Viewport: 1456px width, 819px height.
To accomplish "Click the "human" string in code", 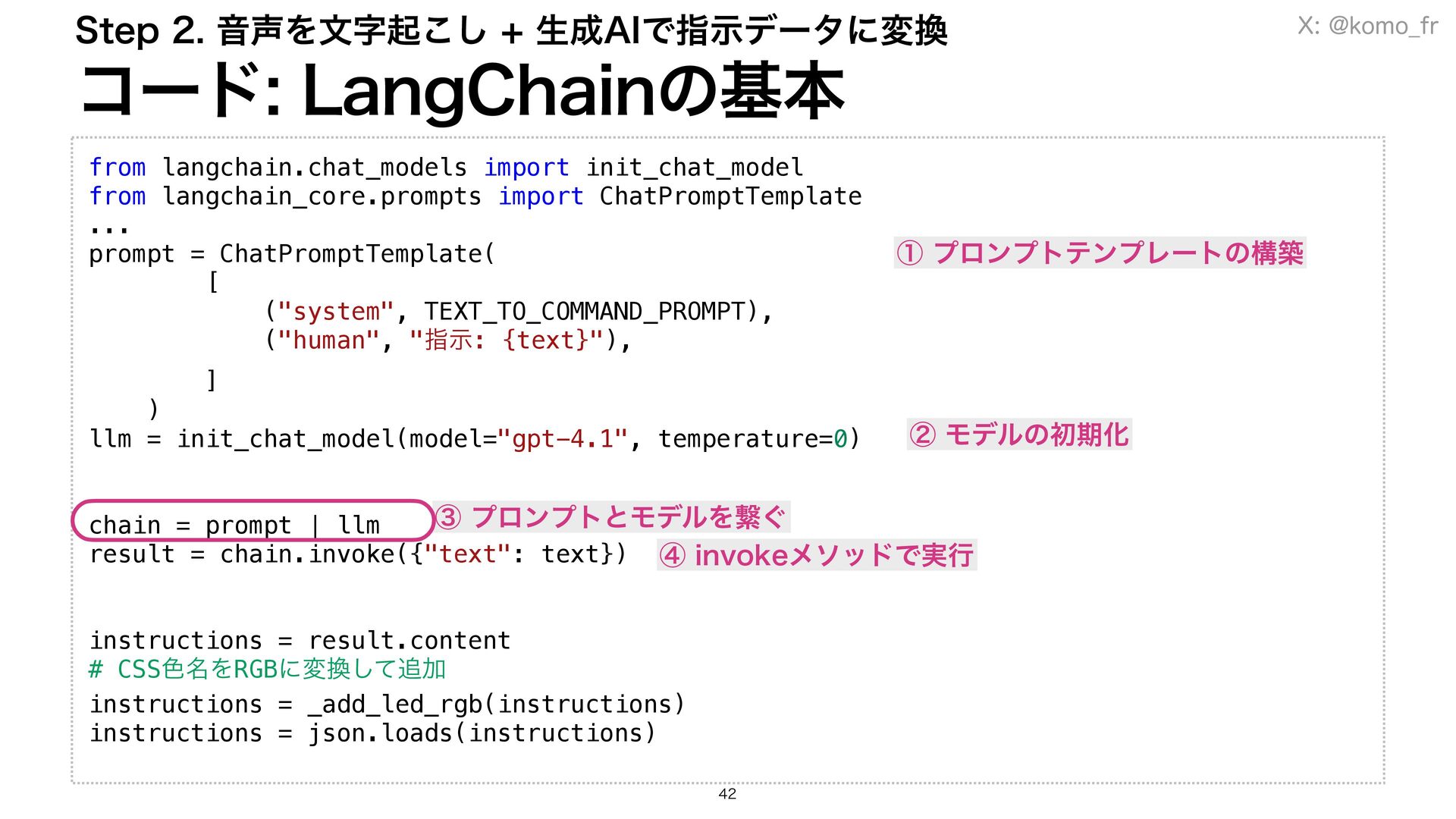I will tap(328, 340).
